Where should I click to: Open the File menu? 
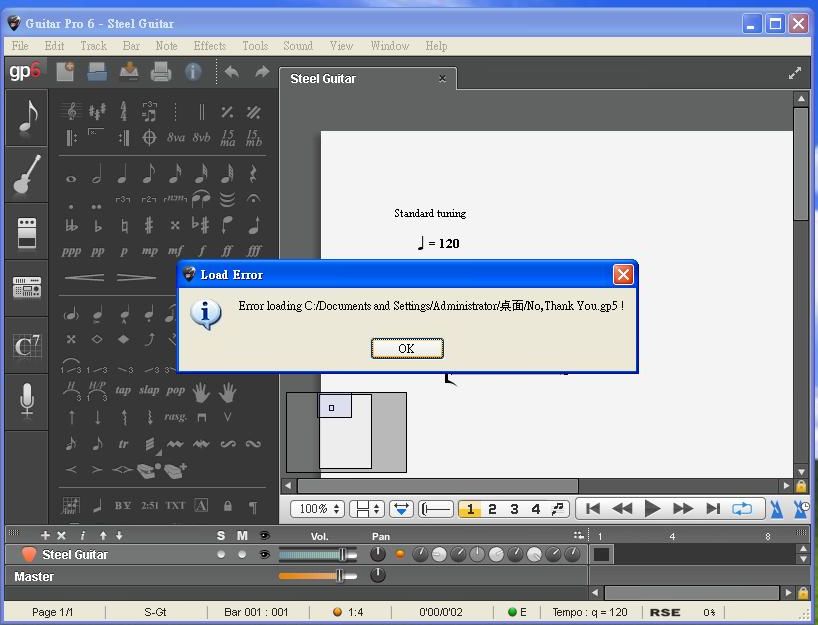click(x=20, y=46)
